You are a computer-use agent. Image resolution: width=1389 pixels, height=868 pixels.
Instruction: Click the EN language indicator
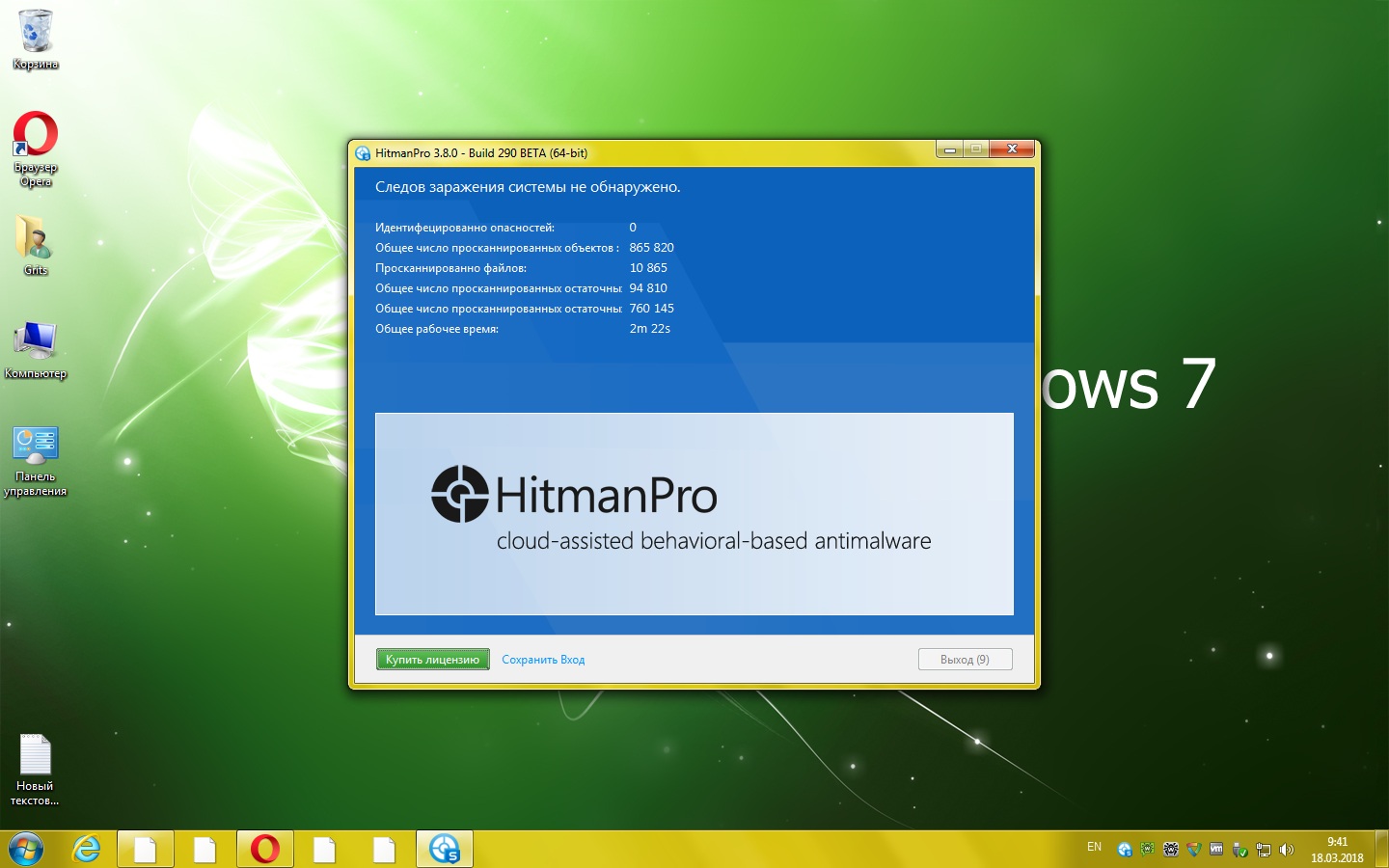[1094, 847]
